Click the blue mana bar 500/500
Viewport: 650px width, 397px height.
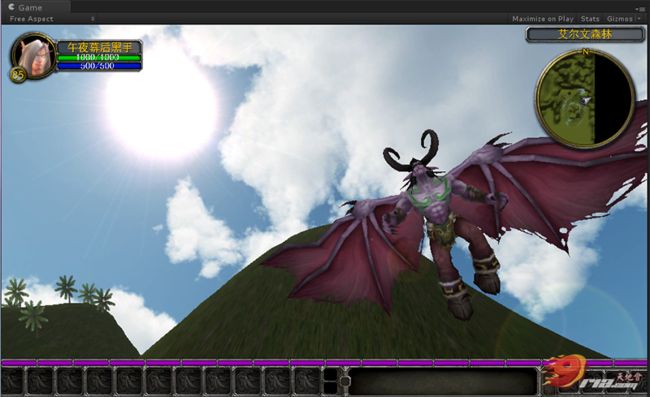pyautogui.click(x=99, y=66)
